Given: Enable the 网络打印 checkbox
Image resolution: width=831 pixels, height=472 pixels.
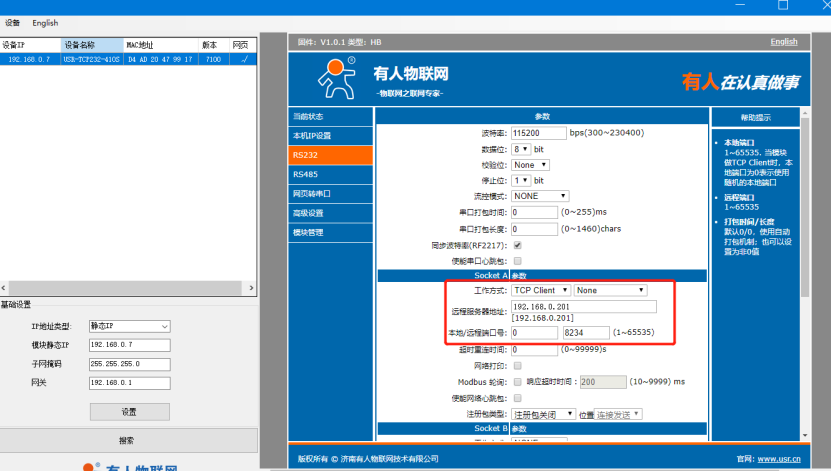Looking at the screenshot, I should [517, 366].
